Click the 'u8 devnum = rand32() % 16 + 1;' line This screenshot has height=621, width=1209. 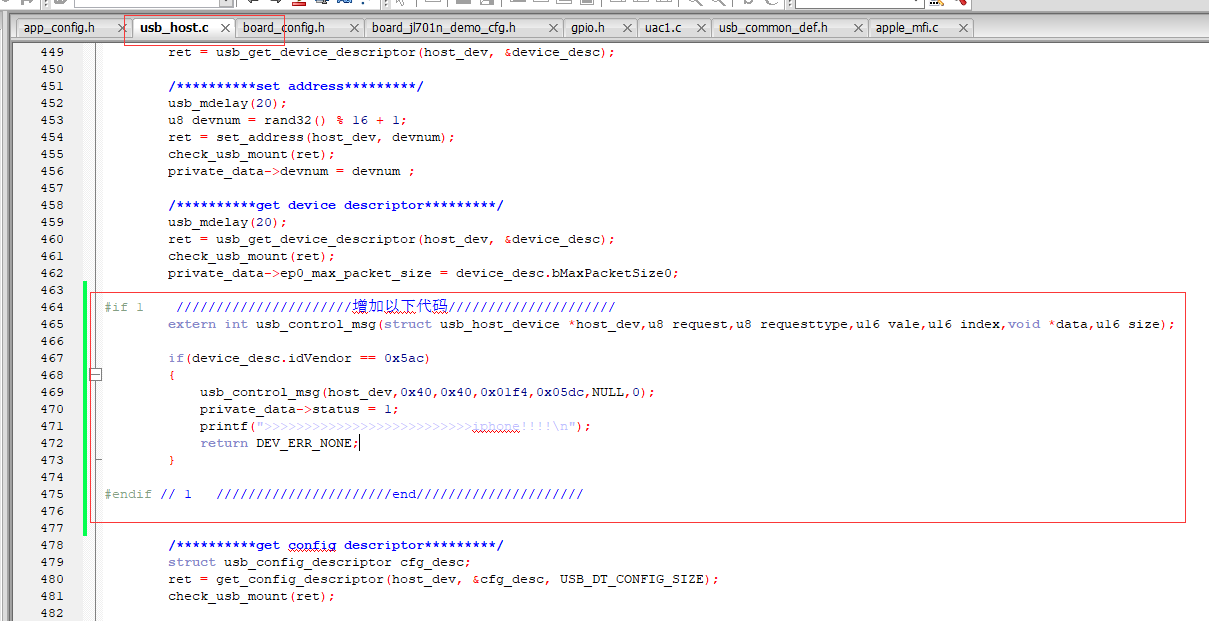coord(288,120)
